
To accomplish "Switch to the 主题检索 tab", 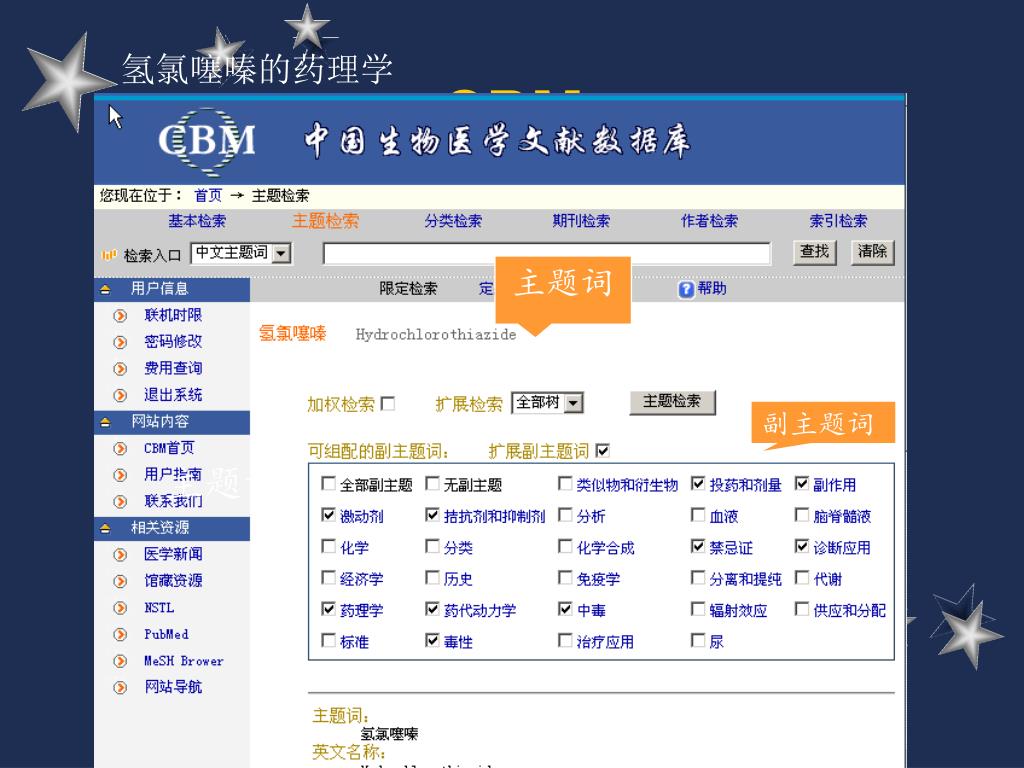I will click(x=325, y=221).
